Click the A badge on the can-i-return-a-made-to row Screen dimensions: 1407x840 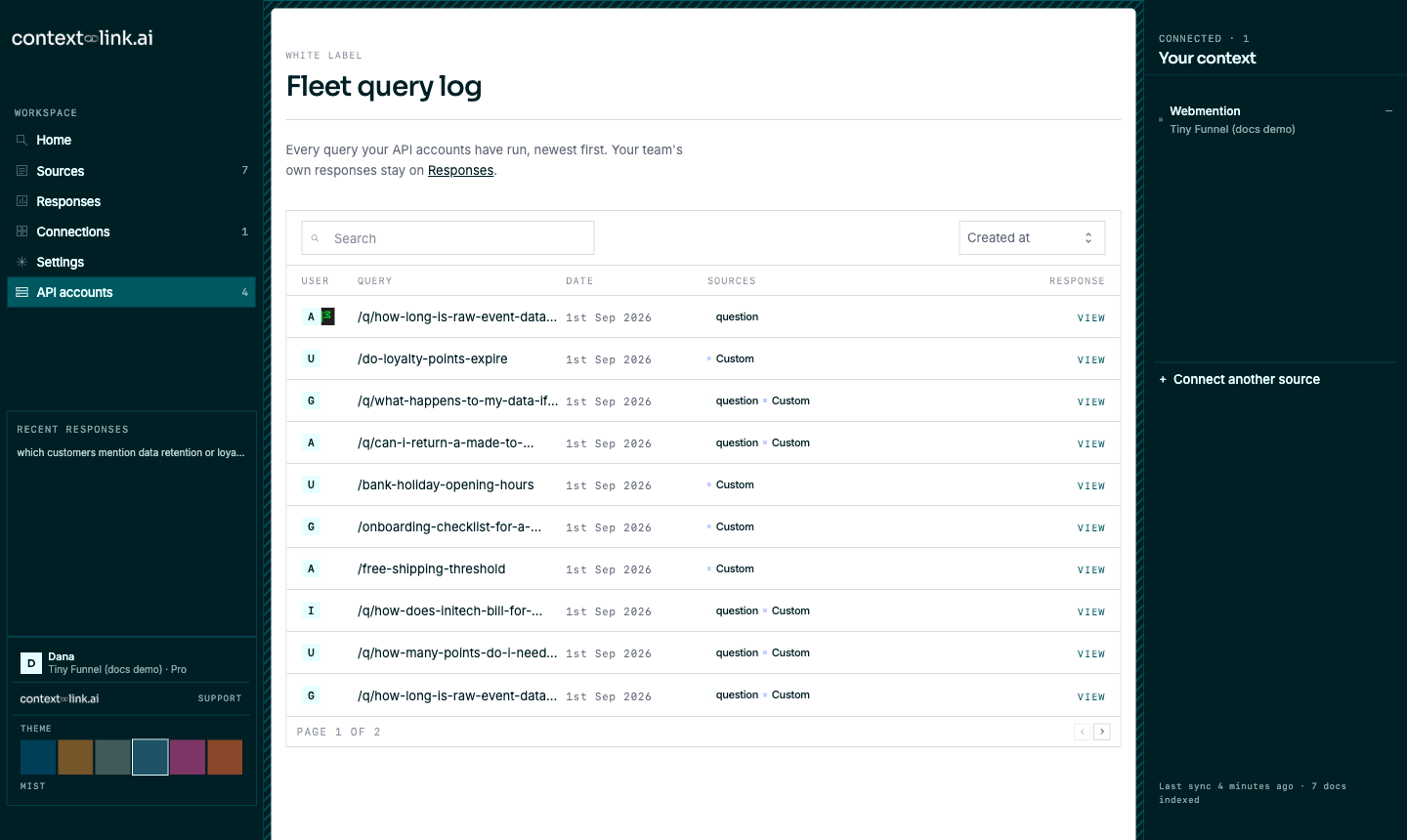pyautogui.click(x=311, y=442)
